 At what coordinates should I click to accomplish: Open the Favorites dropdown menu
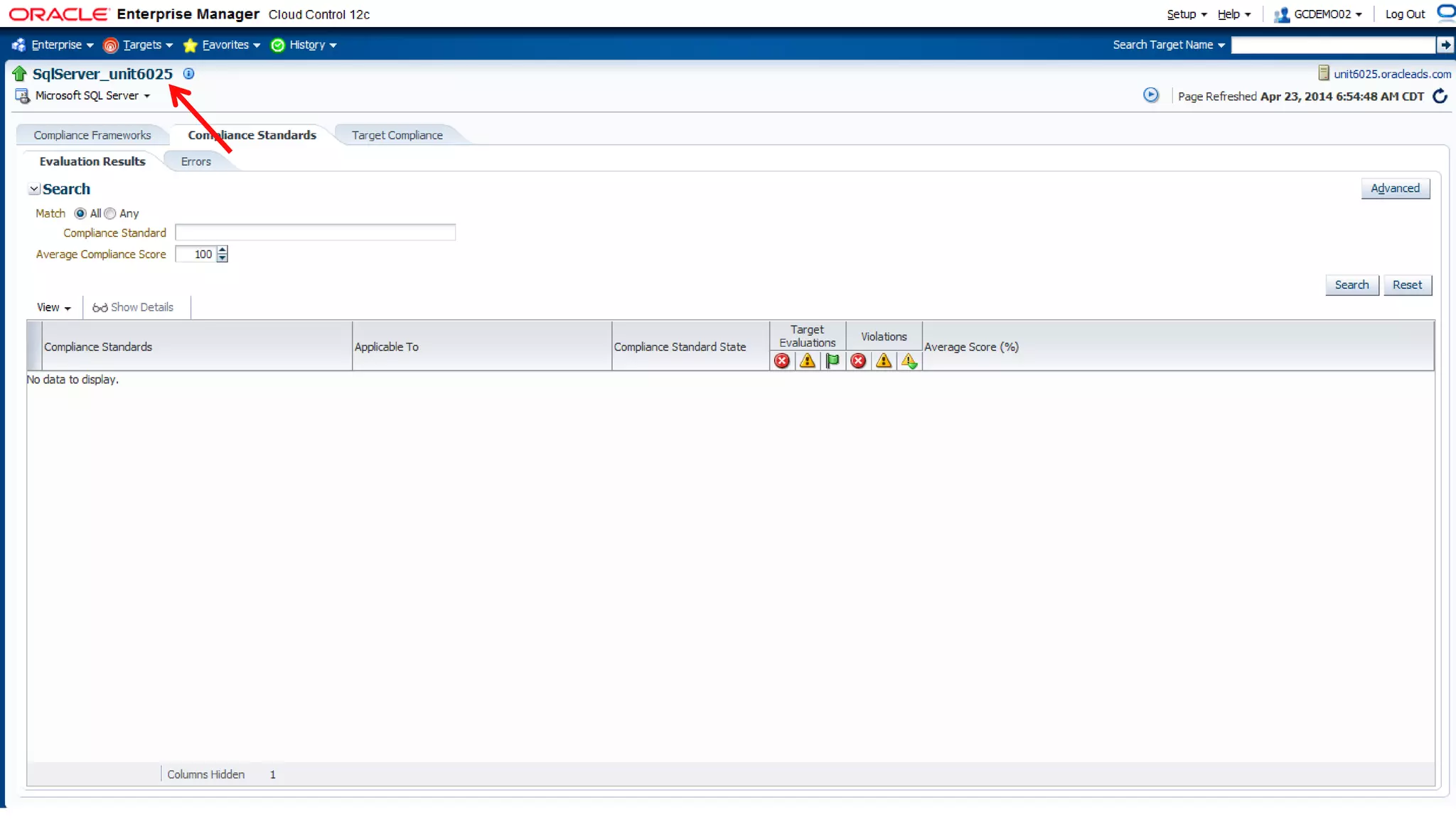point(231,45)
